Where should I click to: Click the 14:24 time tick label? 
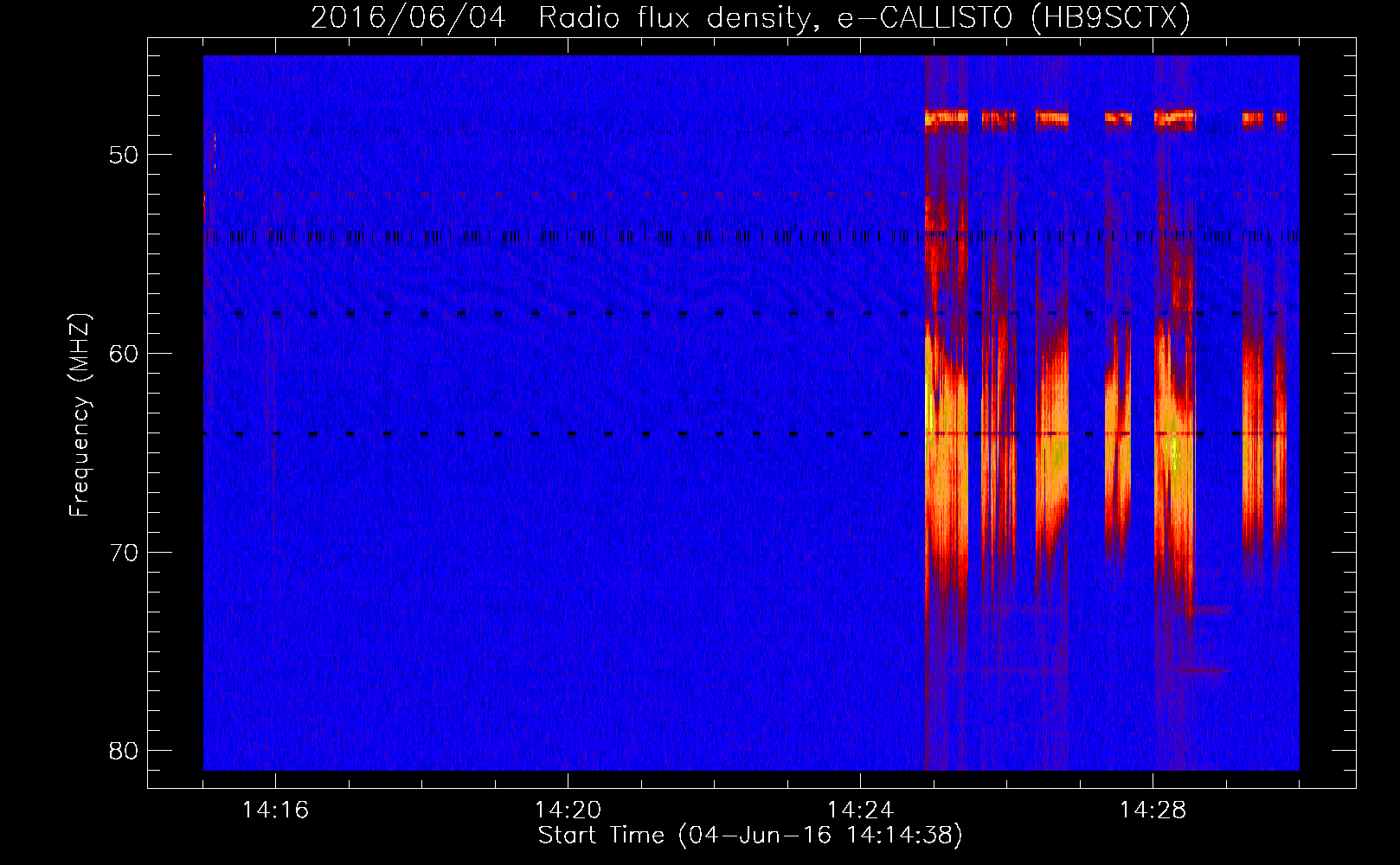pos(860,811)
